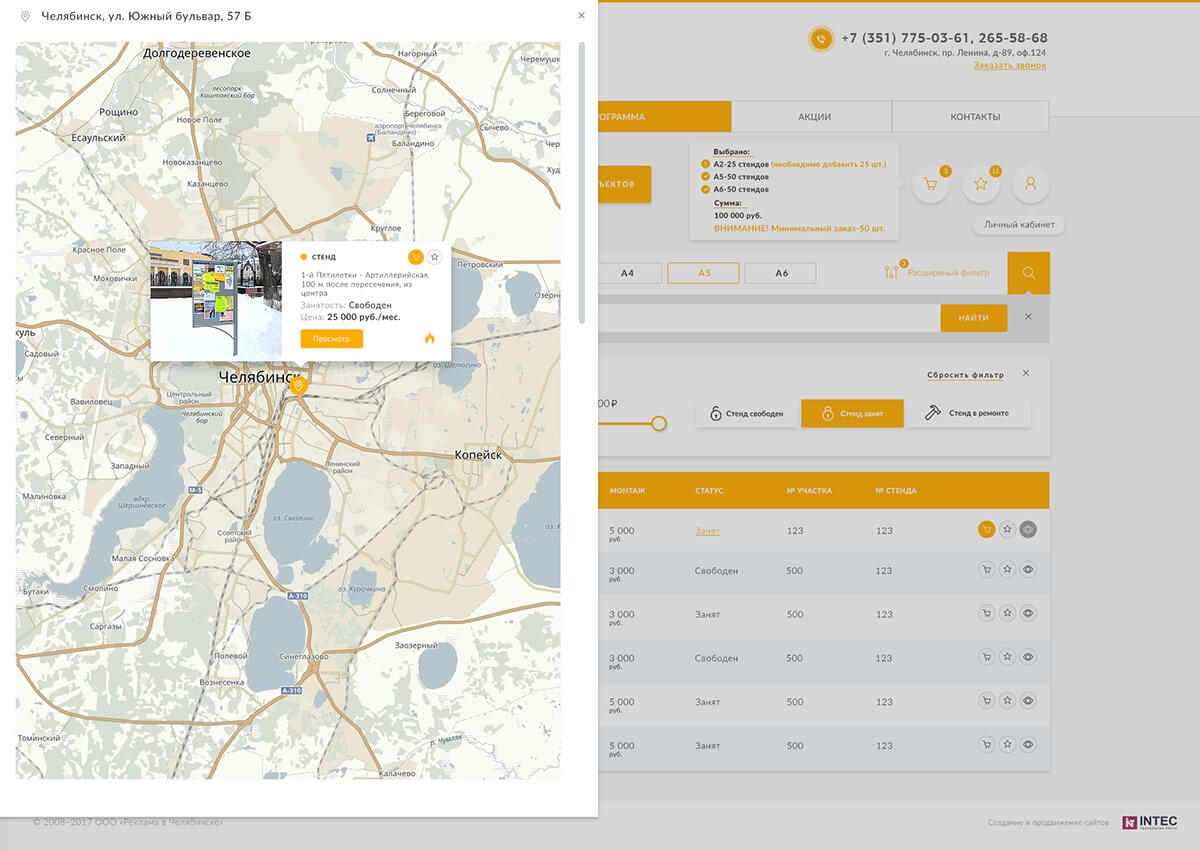The image size is (1200, 850).
Task: Add map popup stand to cart
Action: 415,257
